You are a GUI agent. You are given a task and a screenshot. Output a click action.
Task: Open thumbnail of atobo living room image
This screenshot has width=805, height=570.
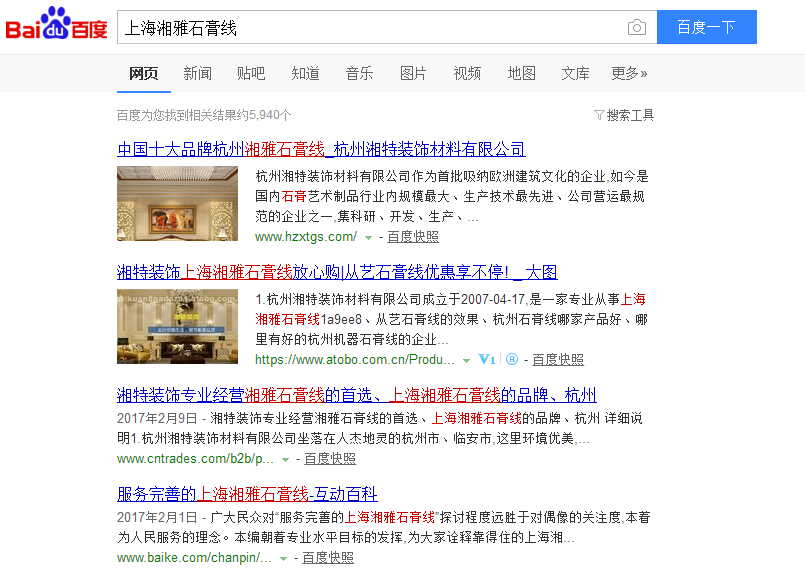177,327
